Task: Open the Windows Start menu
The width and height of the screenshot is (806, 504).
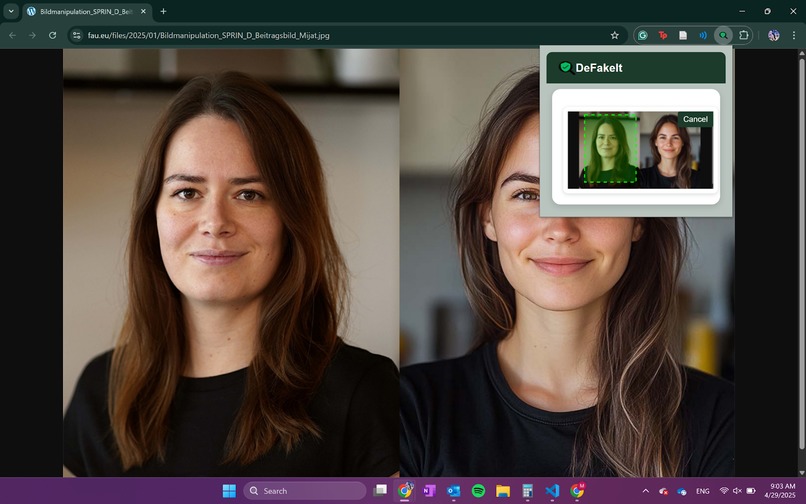Action: tap(229, 491)
